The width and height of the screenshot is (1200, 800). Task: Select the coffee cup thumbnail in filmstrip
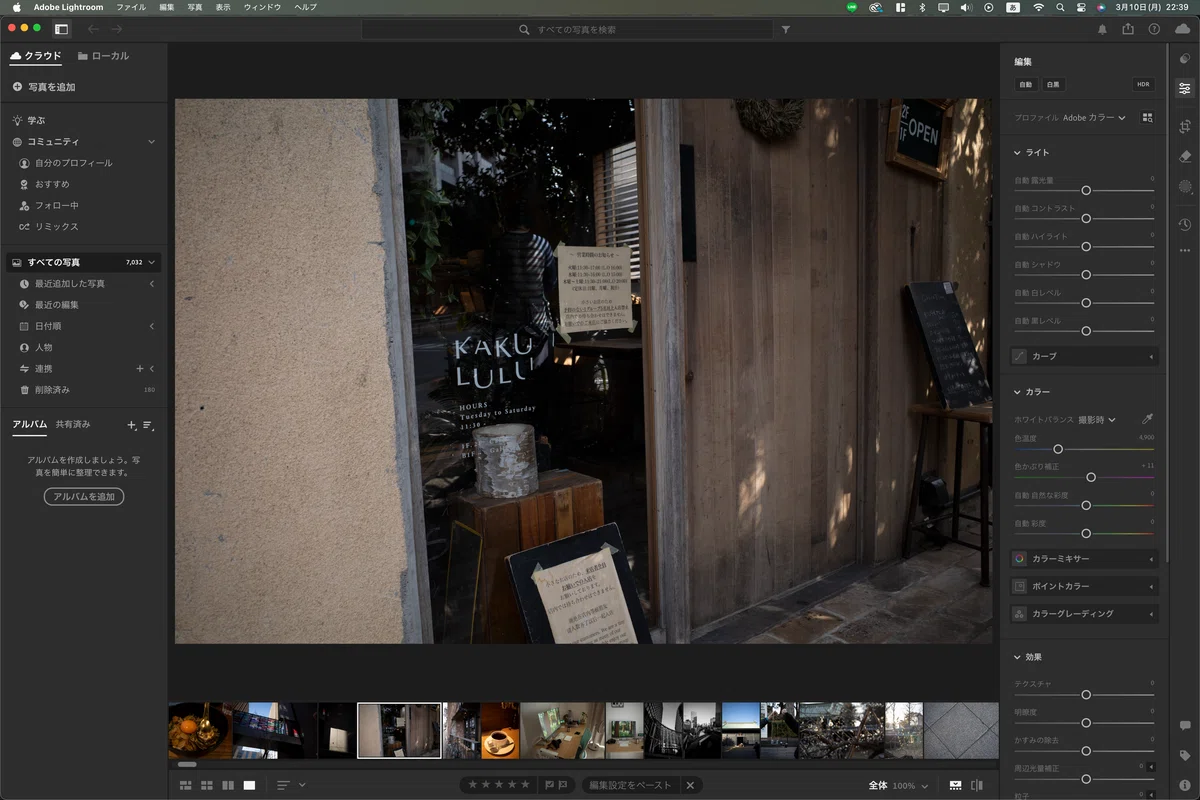(x=500, y=731)
